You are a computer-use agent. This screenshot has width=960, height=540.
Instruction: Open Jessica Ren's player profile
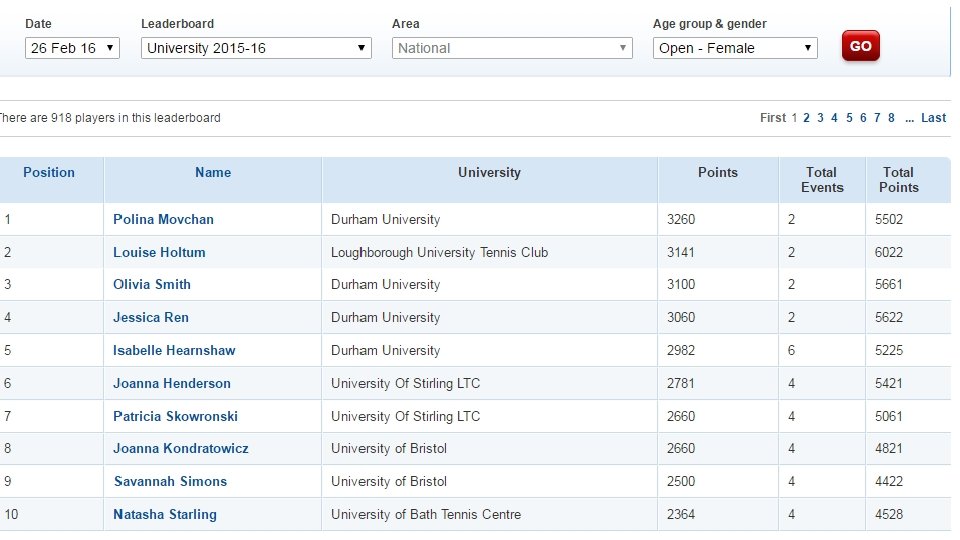point(151,318)
